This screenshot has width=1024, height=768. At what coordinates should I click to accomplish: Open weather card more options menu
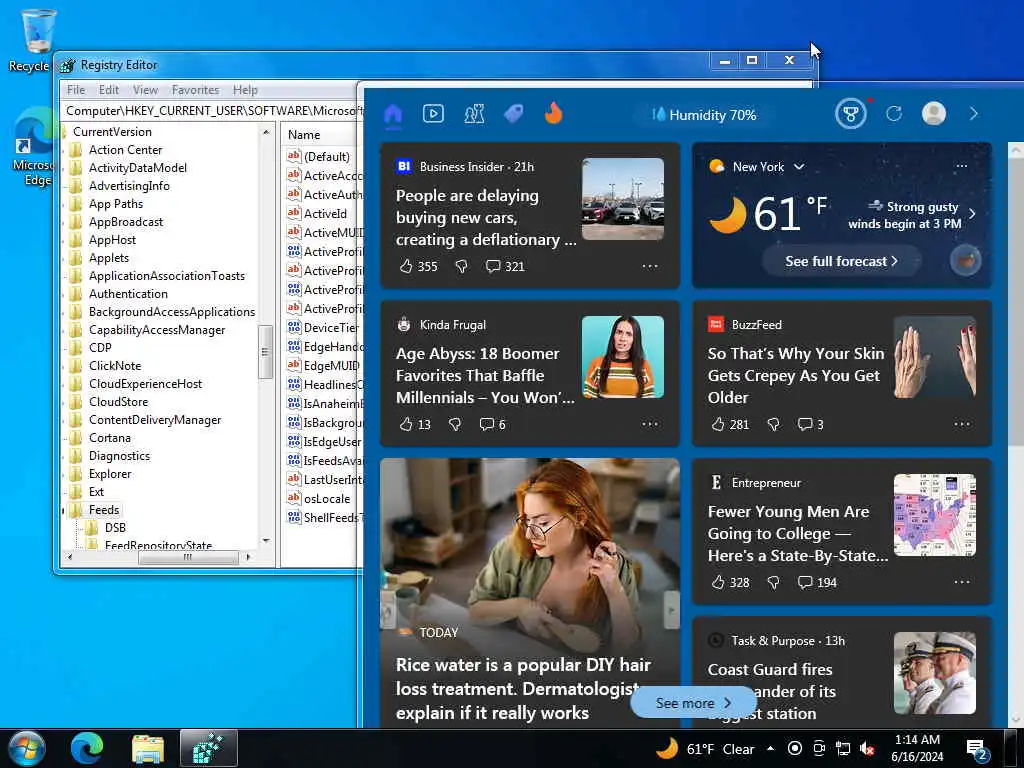pyautogui.click(x=961, y=167)
